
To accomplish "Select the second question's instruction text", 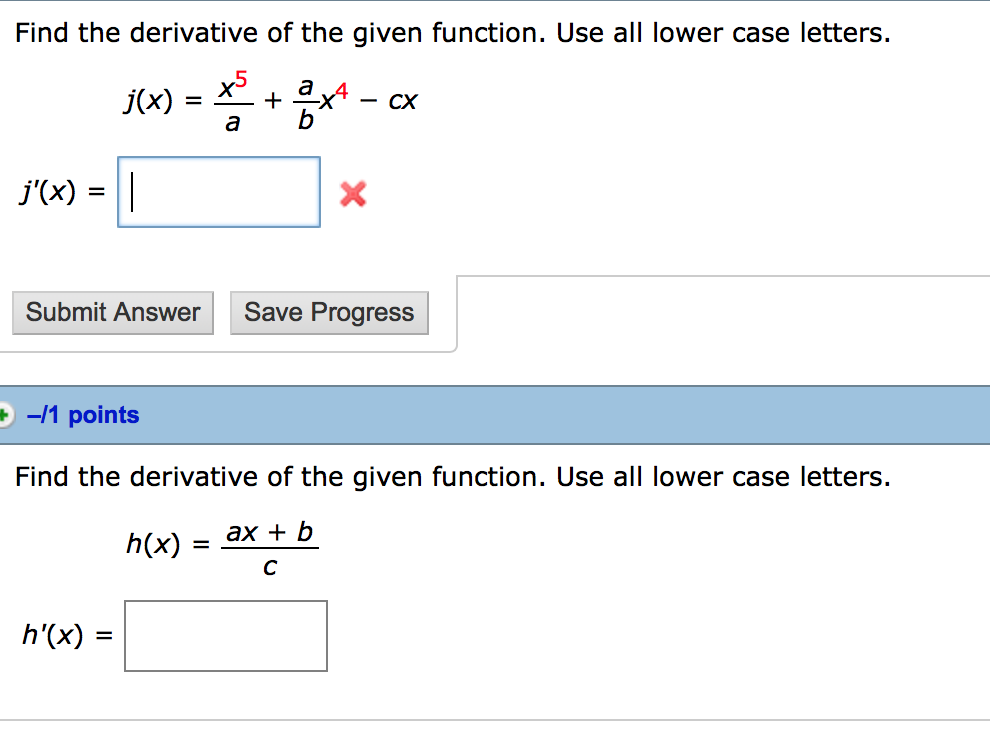I will (x=452, y=476).
